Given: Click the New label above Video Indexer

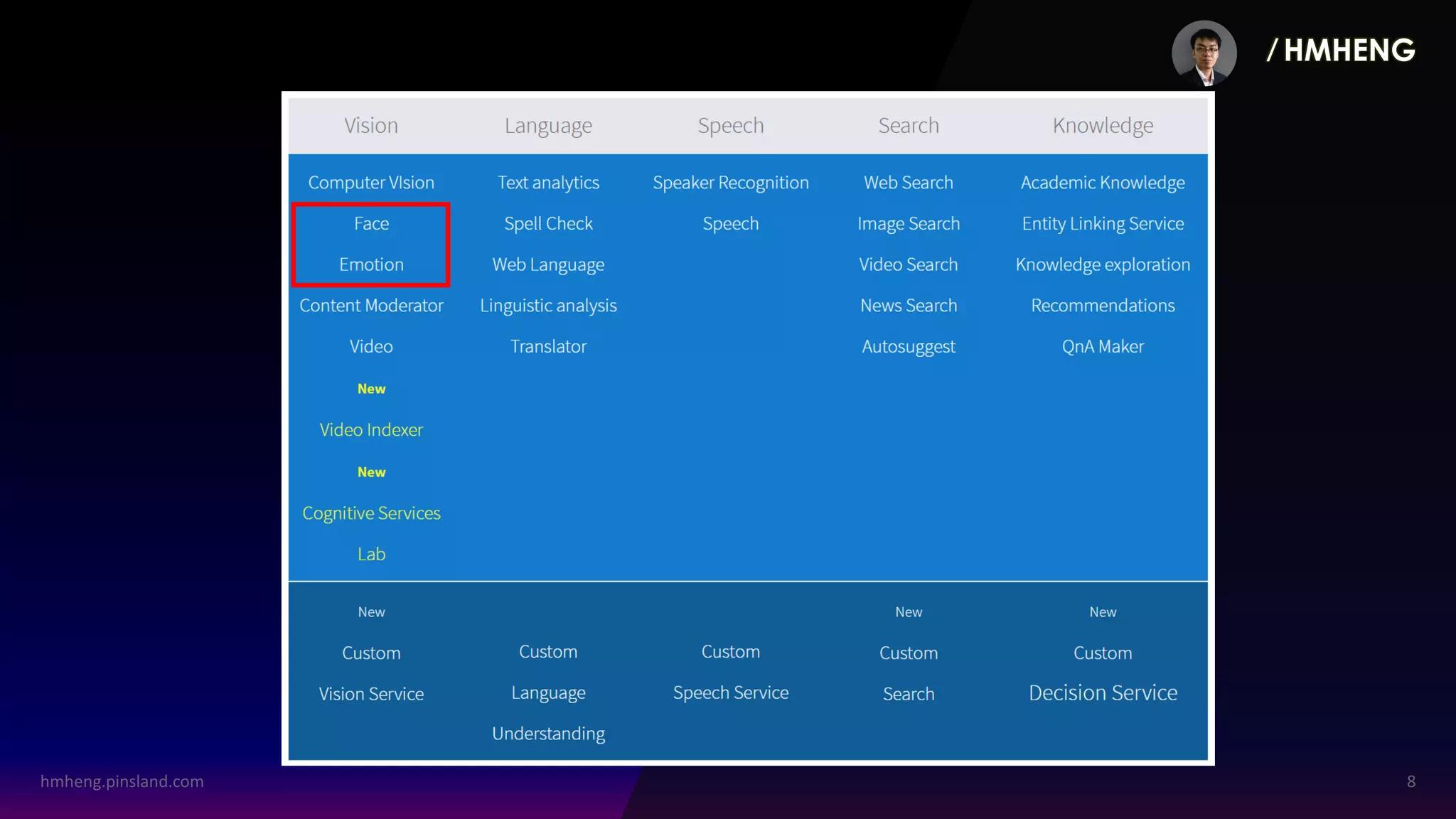Looking at the screenshot, I should [371, 389].
